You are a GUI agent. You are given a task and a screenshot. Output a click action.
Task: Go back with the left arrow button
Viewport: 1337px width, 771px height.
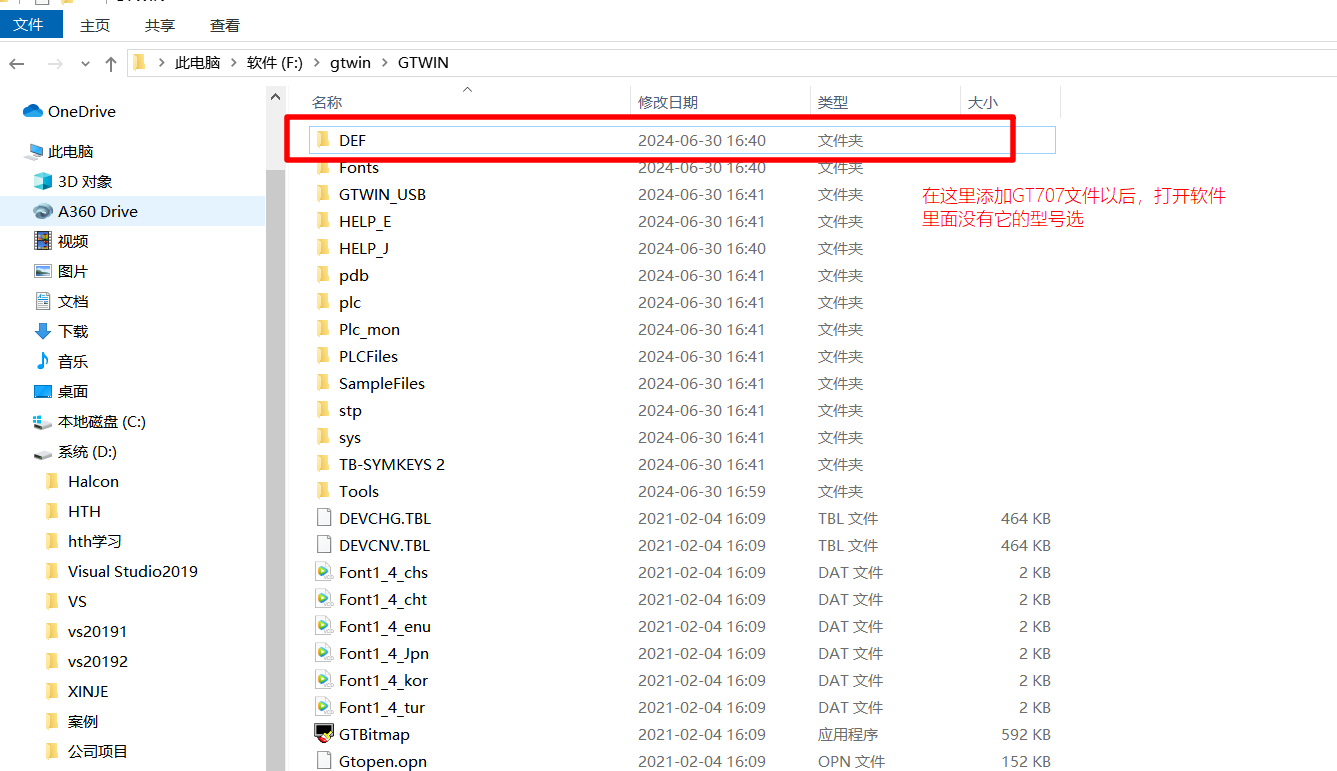pos(17,63)
